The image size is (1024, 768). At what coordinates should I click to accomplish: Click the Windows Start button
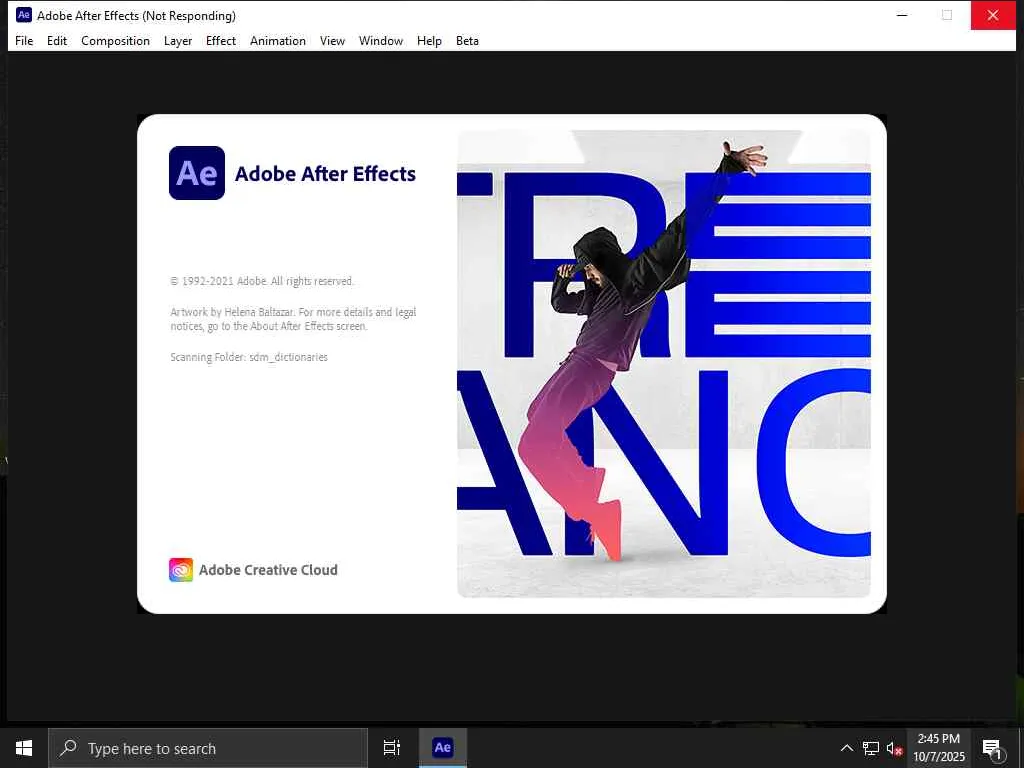(x=24, y=748)
